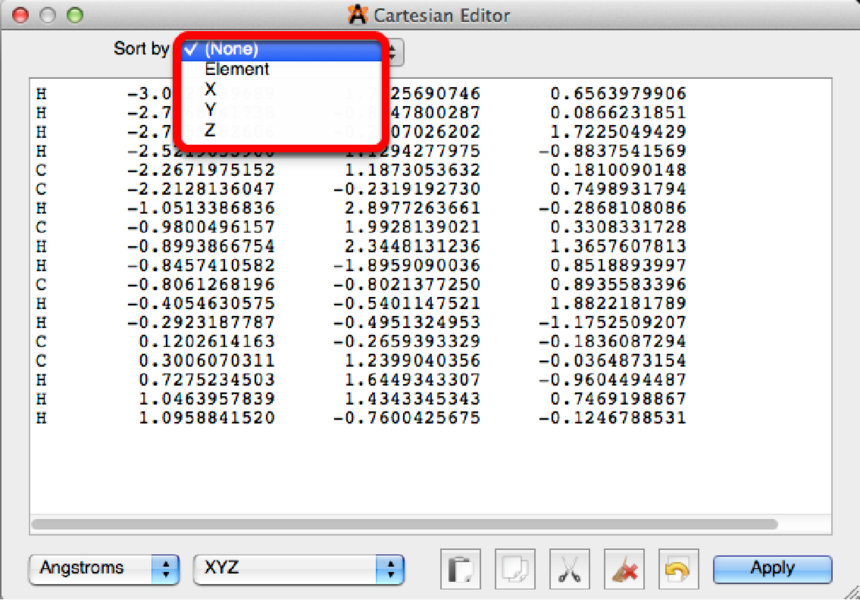Click the value 0.1202614163
The image size is (860, 600).
(207, 342)
